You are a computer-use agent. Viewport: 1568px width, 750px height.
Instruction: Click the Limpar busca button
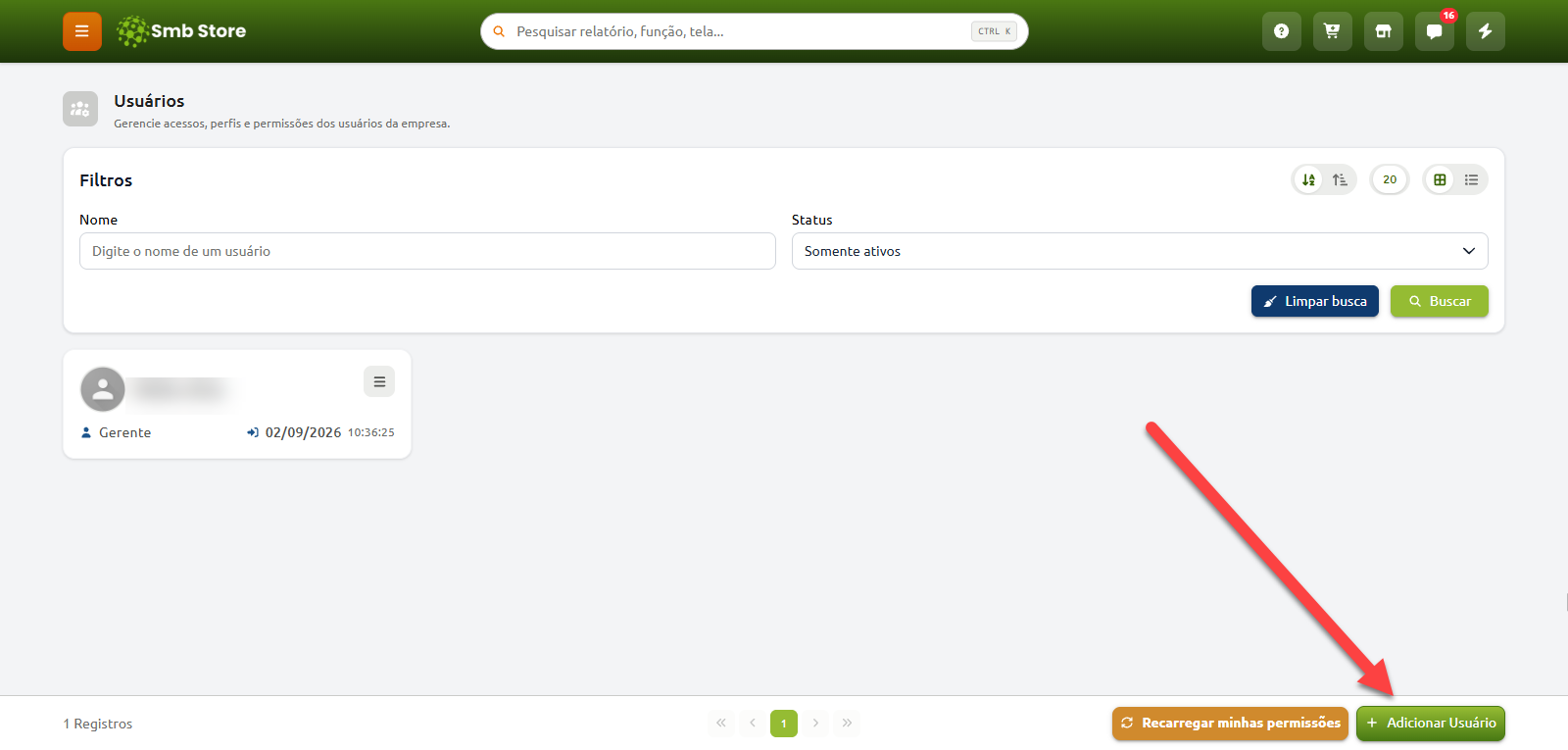pos(1315,301)
